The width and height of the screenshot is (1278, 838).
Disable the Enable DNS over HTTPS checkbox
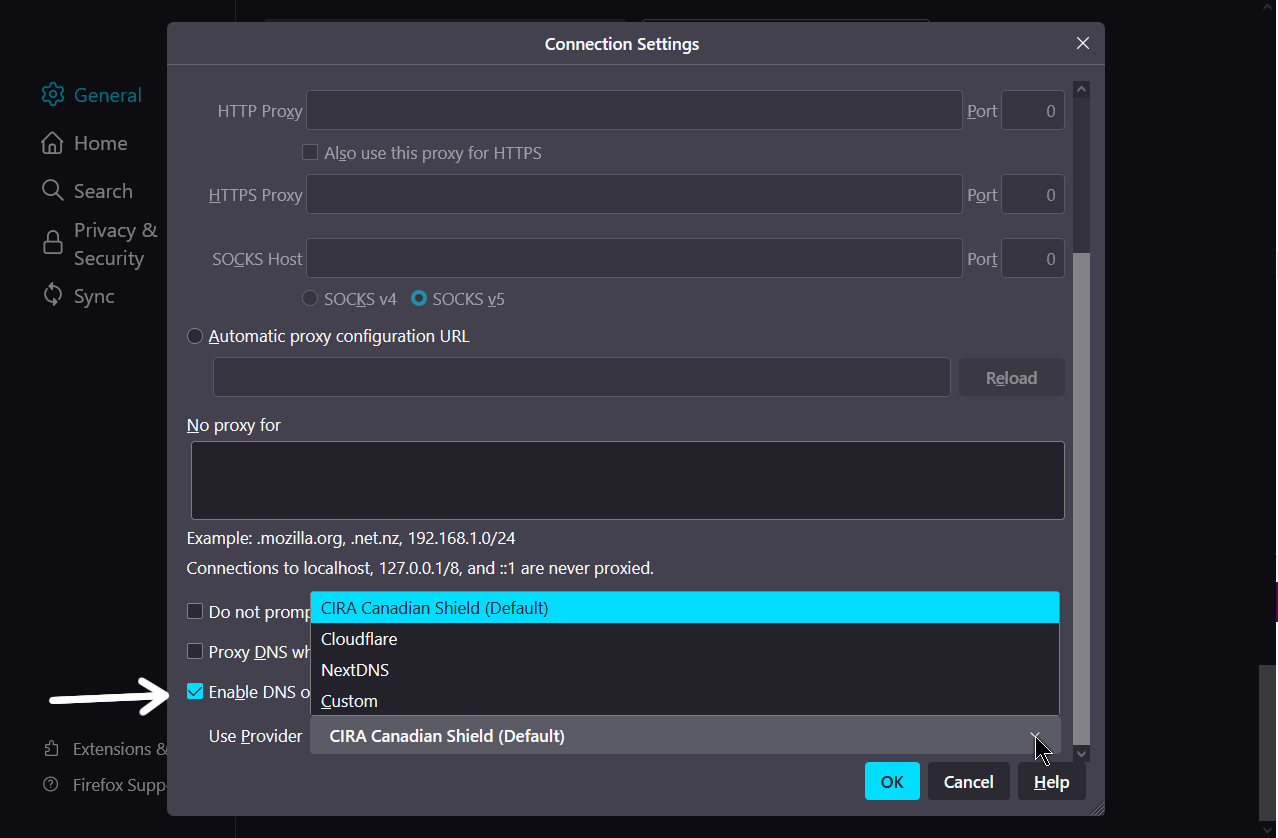coord(195,691)
